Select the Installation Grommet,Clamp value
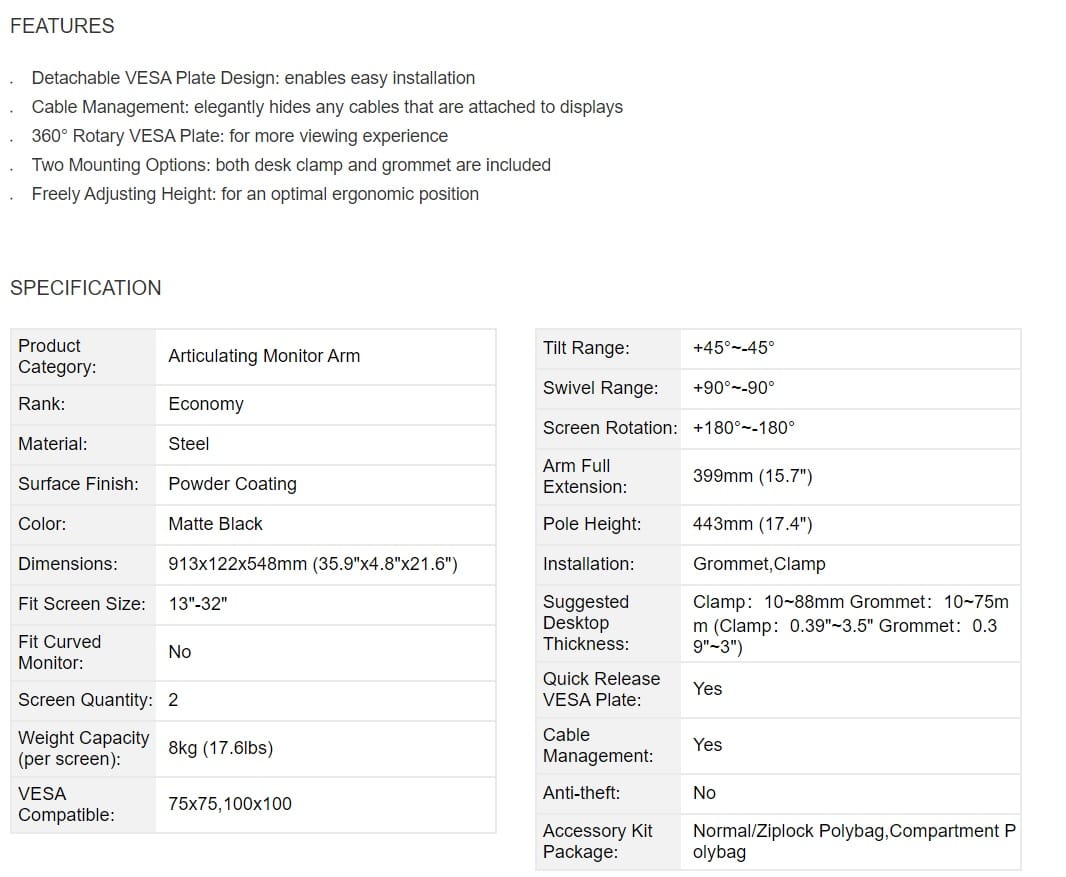The image size is (1066, 877). point(759,564)
